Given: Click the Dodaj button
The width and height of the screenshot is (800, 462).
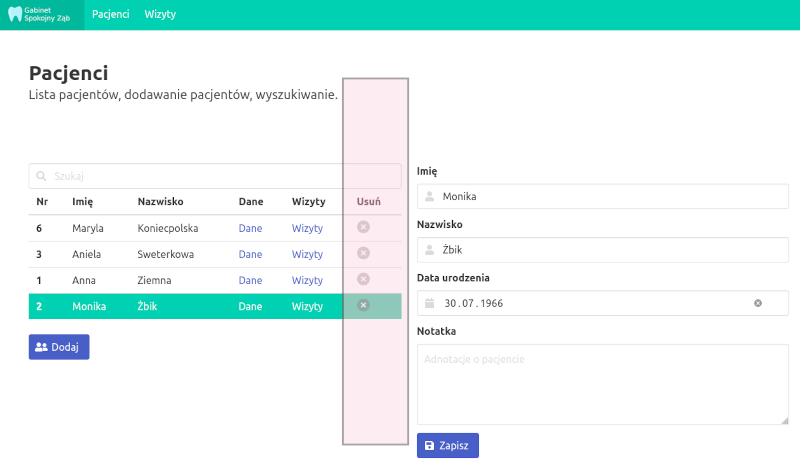Looking at the screenshot, I should coord(59,347).
